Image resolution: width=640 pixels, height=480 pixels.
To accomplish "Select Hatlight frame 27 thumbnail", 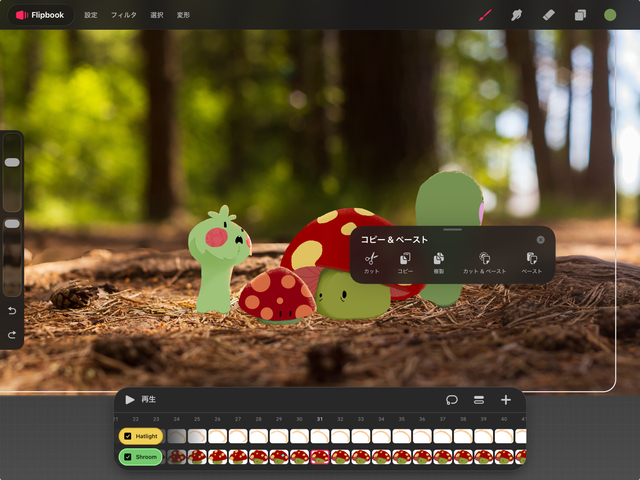I will 238,436.
